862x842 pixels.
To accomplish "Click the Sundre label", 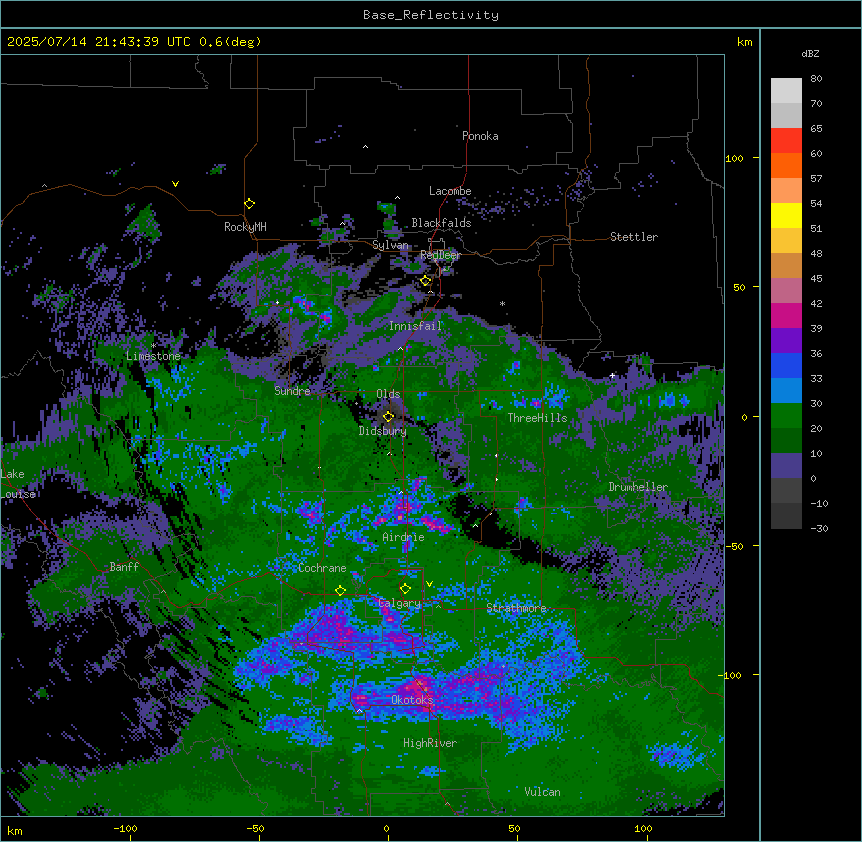I will (x=292, y=391).
